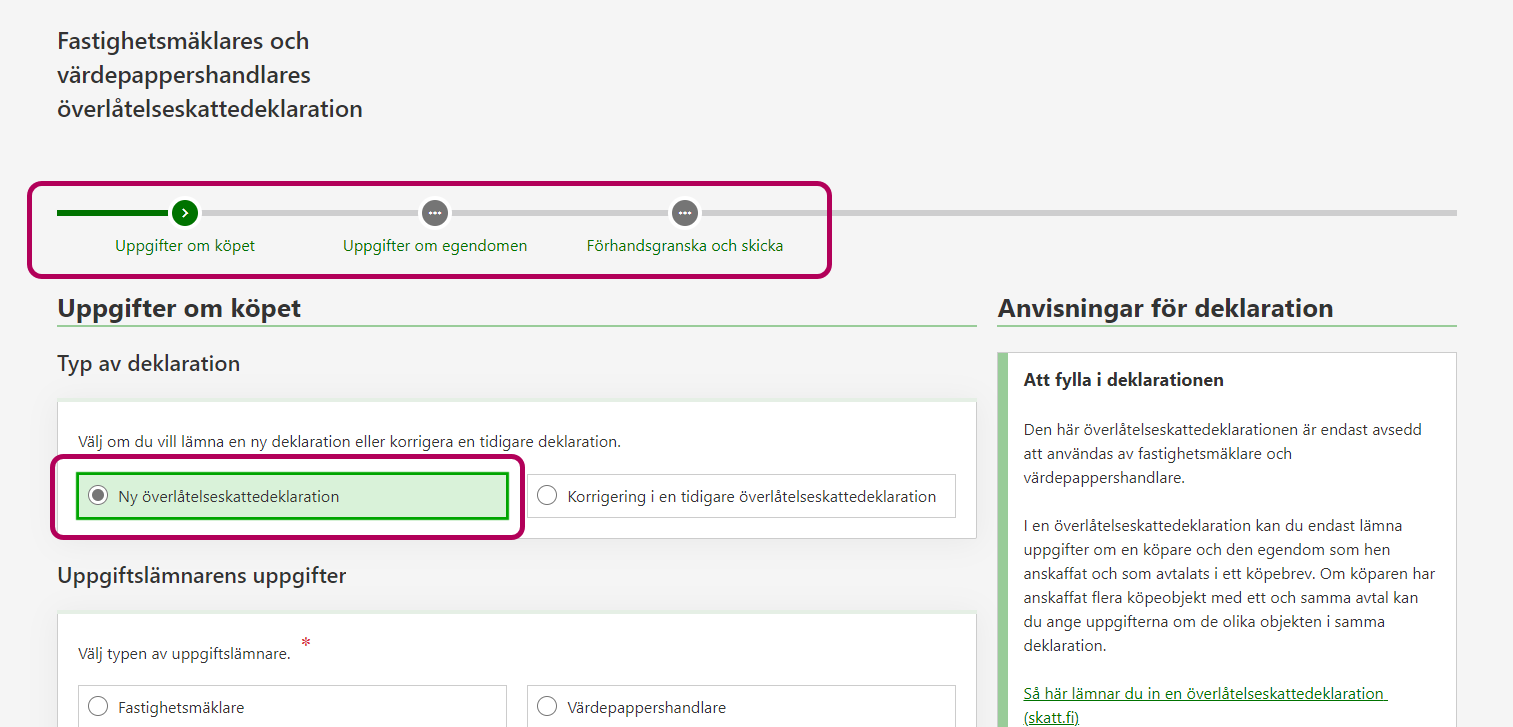The height and width of the screenshot is (727, 1513).
Task: Select the Ny överlåtelseskattedeklaration radio button
Action: click(x=98, y=496)
